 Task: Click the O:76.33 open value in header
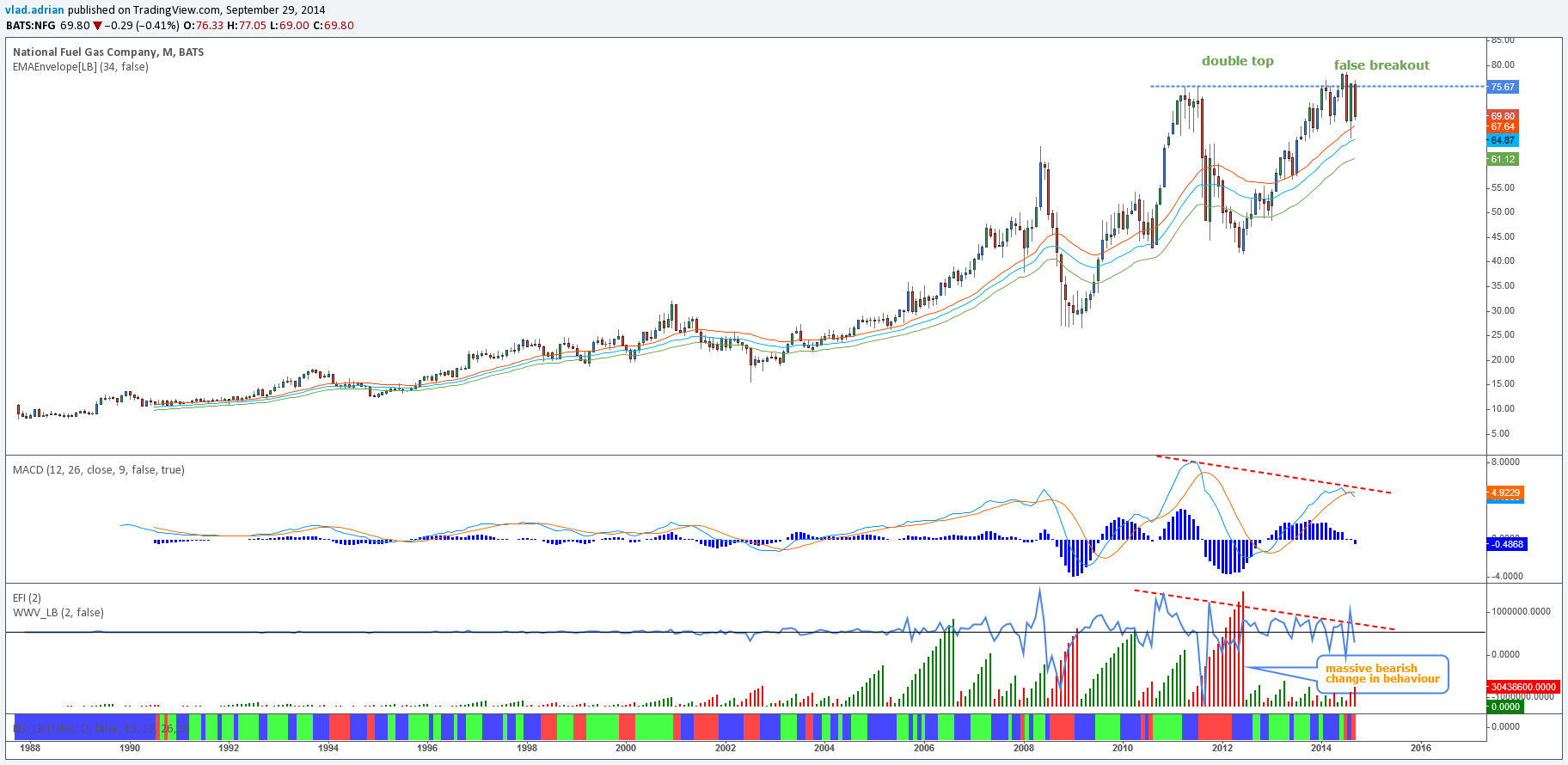pos(204,26)
